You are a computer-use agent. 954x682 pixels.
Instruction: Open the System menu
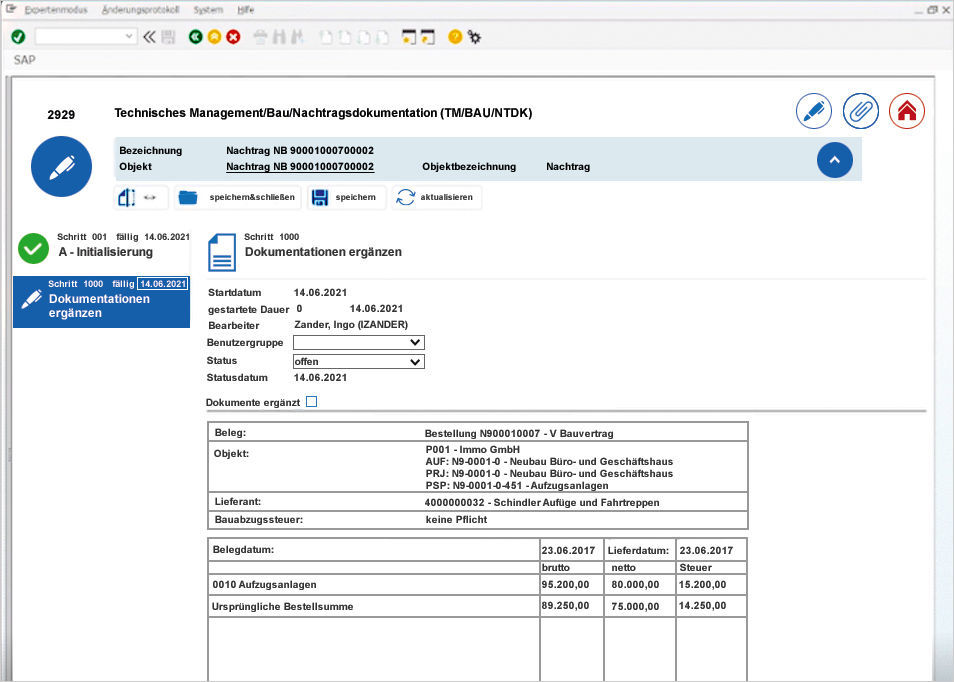pos(211,9)
